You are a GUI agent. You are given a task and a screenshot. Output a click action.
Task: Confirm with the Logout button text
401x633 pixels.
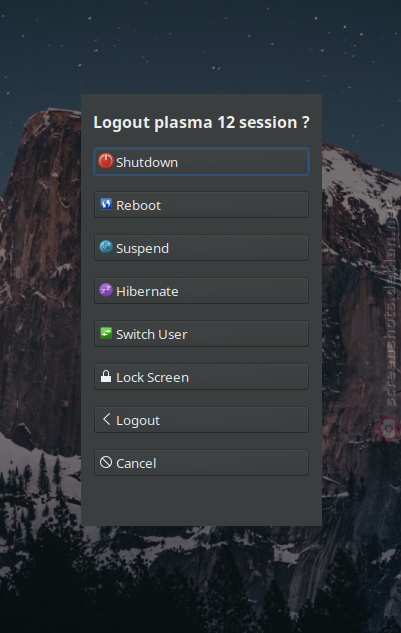tap(138, 421)
